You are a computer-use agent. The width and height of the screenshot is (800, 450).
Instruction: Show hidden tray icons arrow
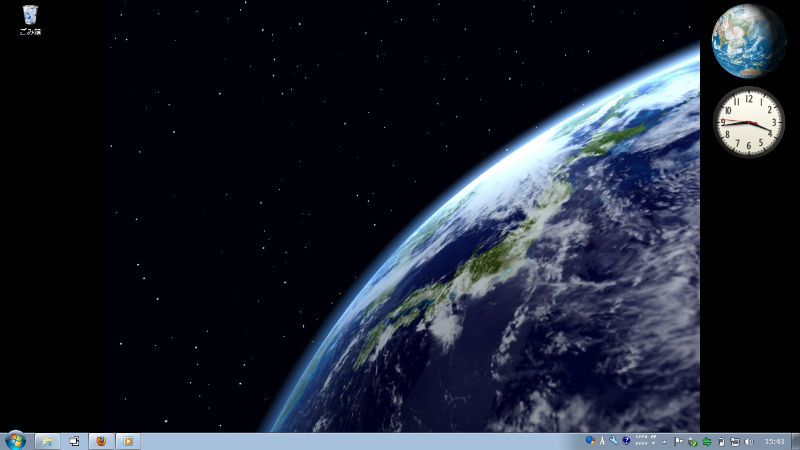665,442
